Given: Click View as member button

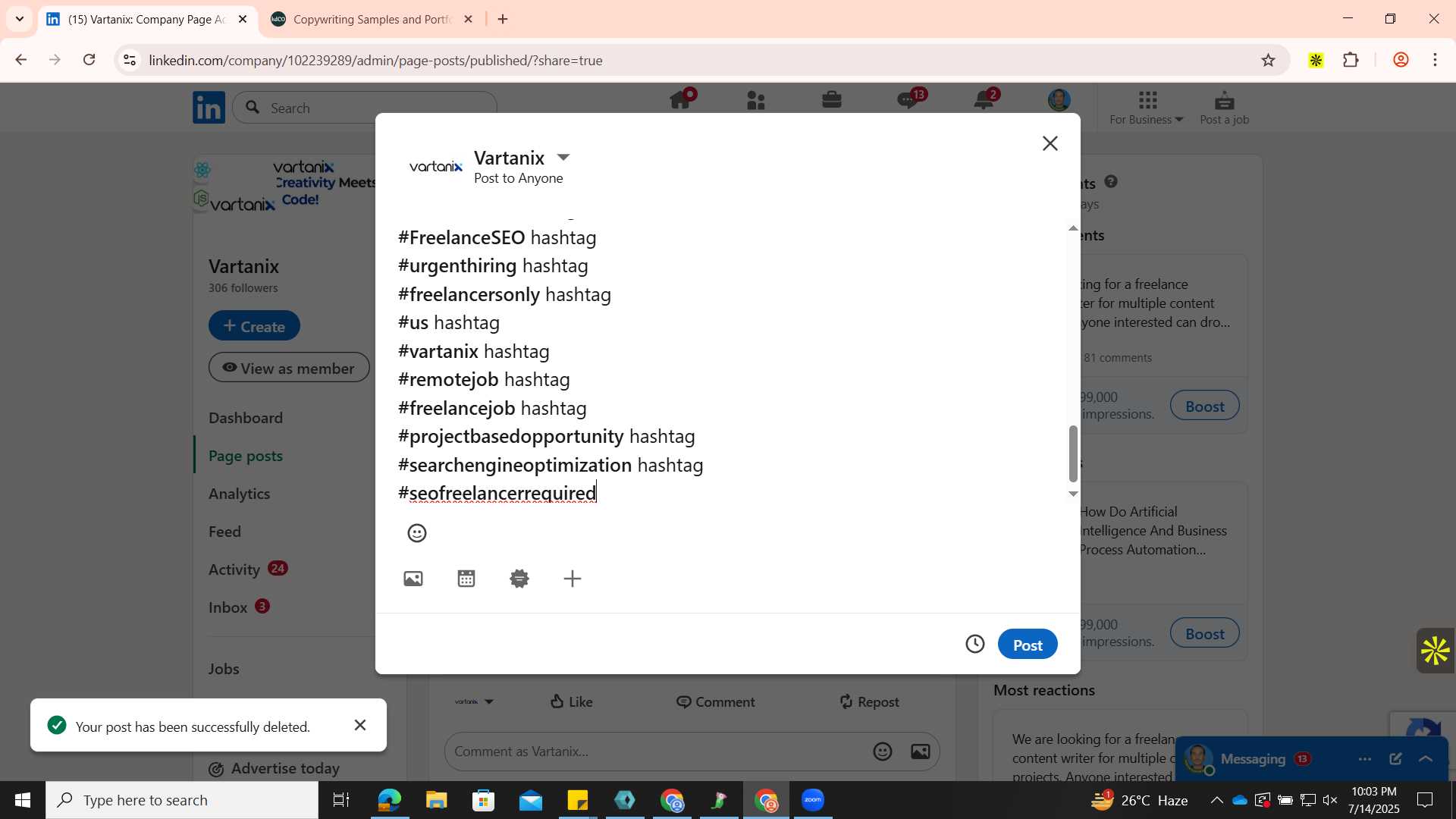Looking at the screenshot, I should click(x=289, y=368).
